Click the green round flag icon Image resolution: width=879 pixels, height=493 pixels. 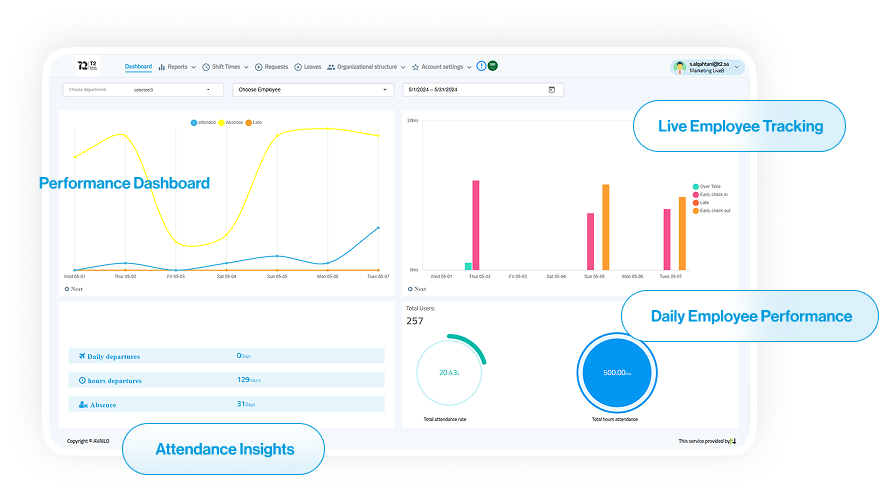point(493,66)
